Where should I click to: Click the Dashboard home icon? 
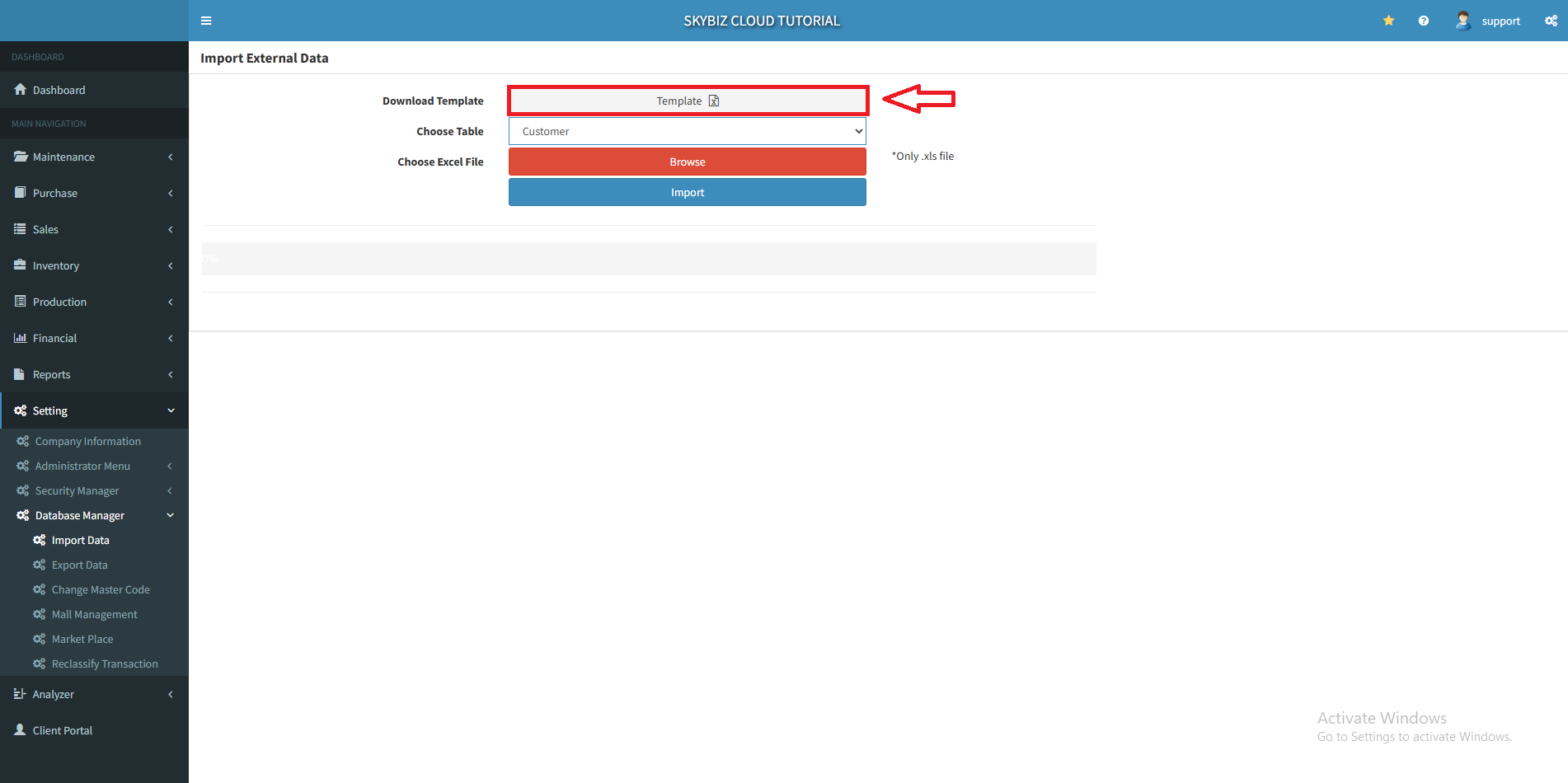pos(21,90)
